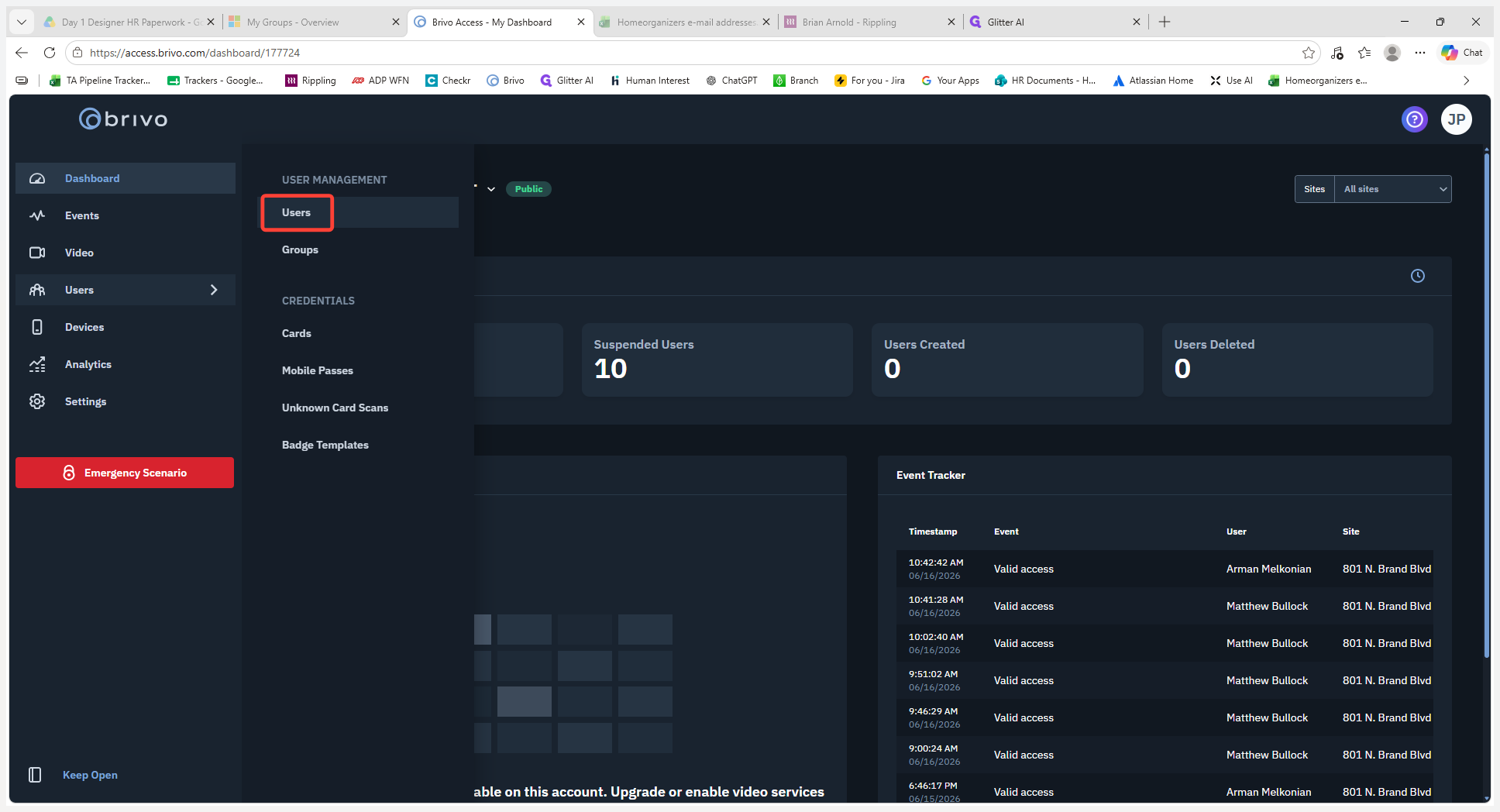
Task: Click the browser back arrow
Action: pos(22,53)
